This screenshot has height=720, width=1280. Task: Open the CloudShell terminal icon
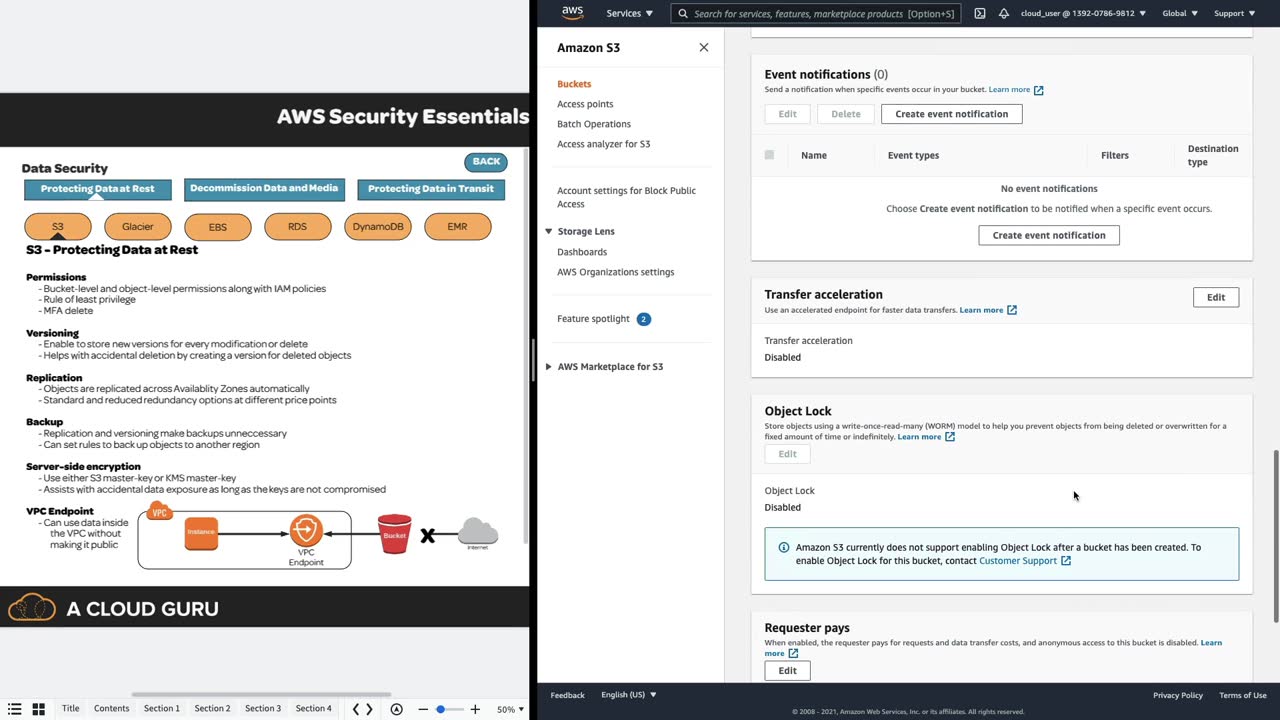click(x=980, y=13)
